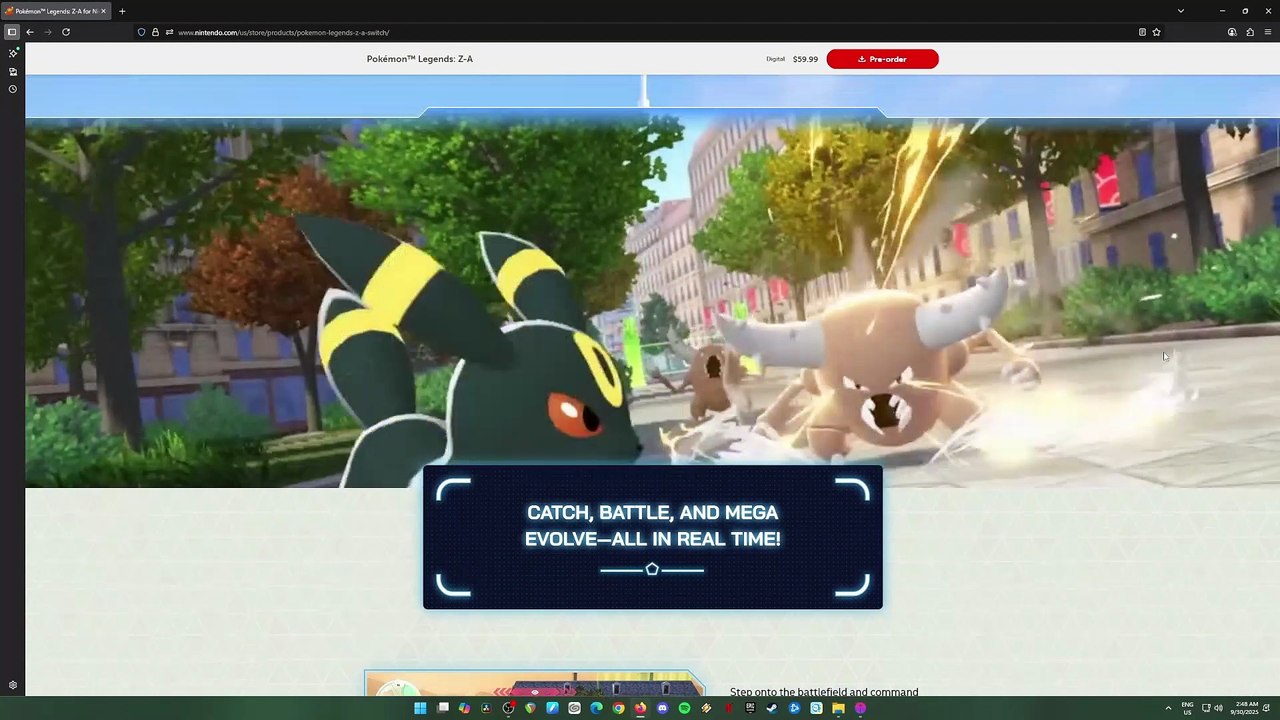This screenshot has width=1280, height=720.
Task: Launch Copilot from the taskbar
Action: click(464, 708)
